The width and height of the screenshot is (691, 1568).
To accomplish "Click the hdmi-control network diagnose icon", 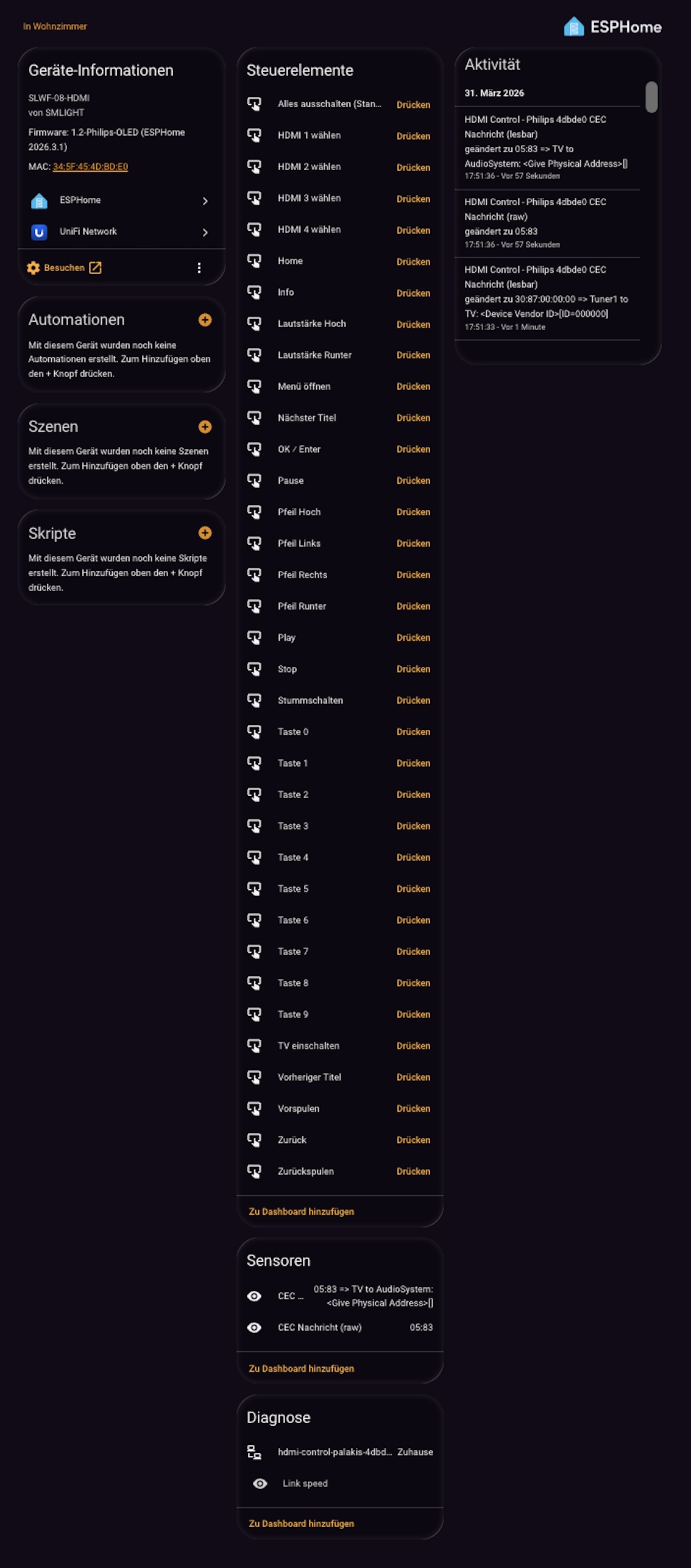I will 254,1452.
